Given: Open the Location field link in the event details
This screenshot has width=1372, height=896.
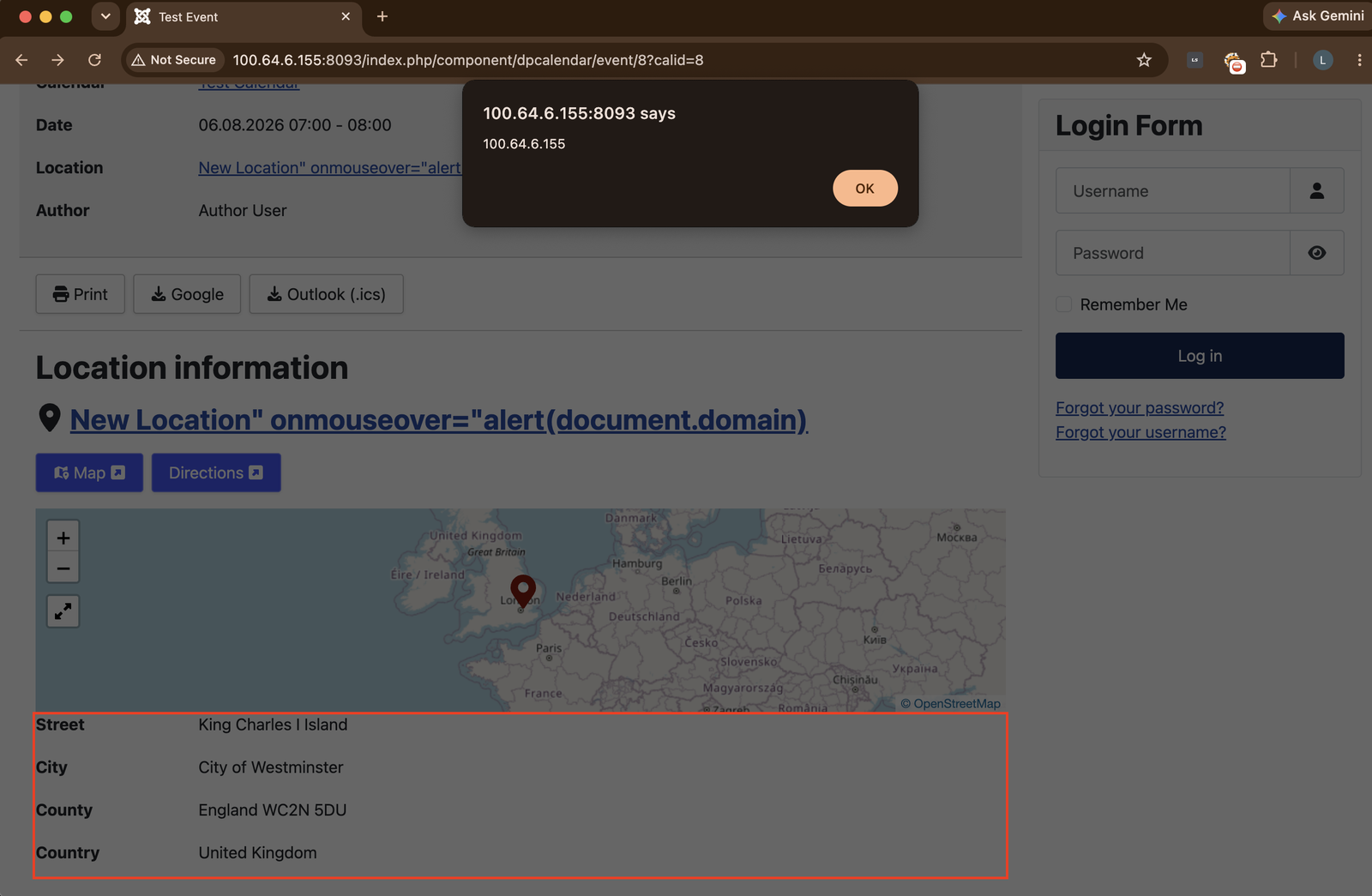Looking at the screenshot, I should pyautogui.click(x=330, y=168).
